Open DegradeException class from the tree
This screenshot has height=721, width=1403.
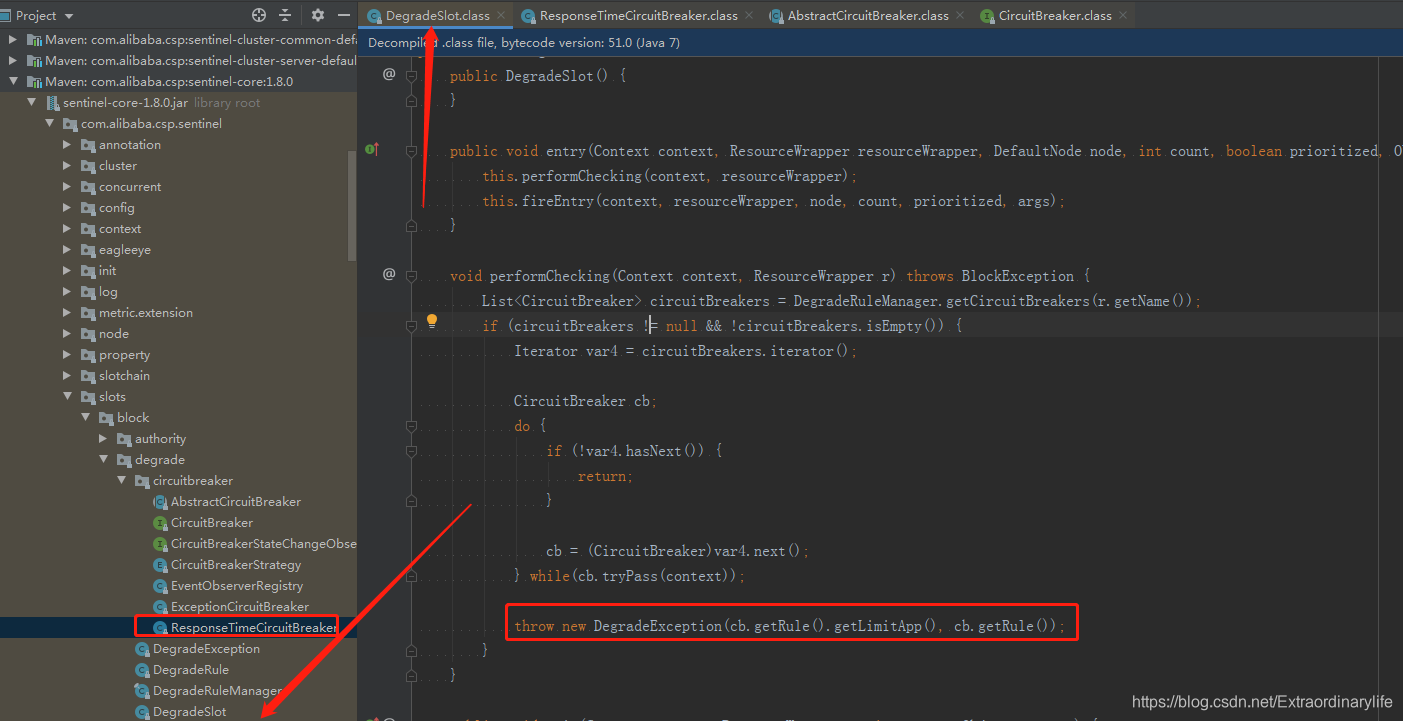(206, 649)
